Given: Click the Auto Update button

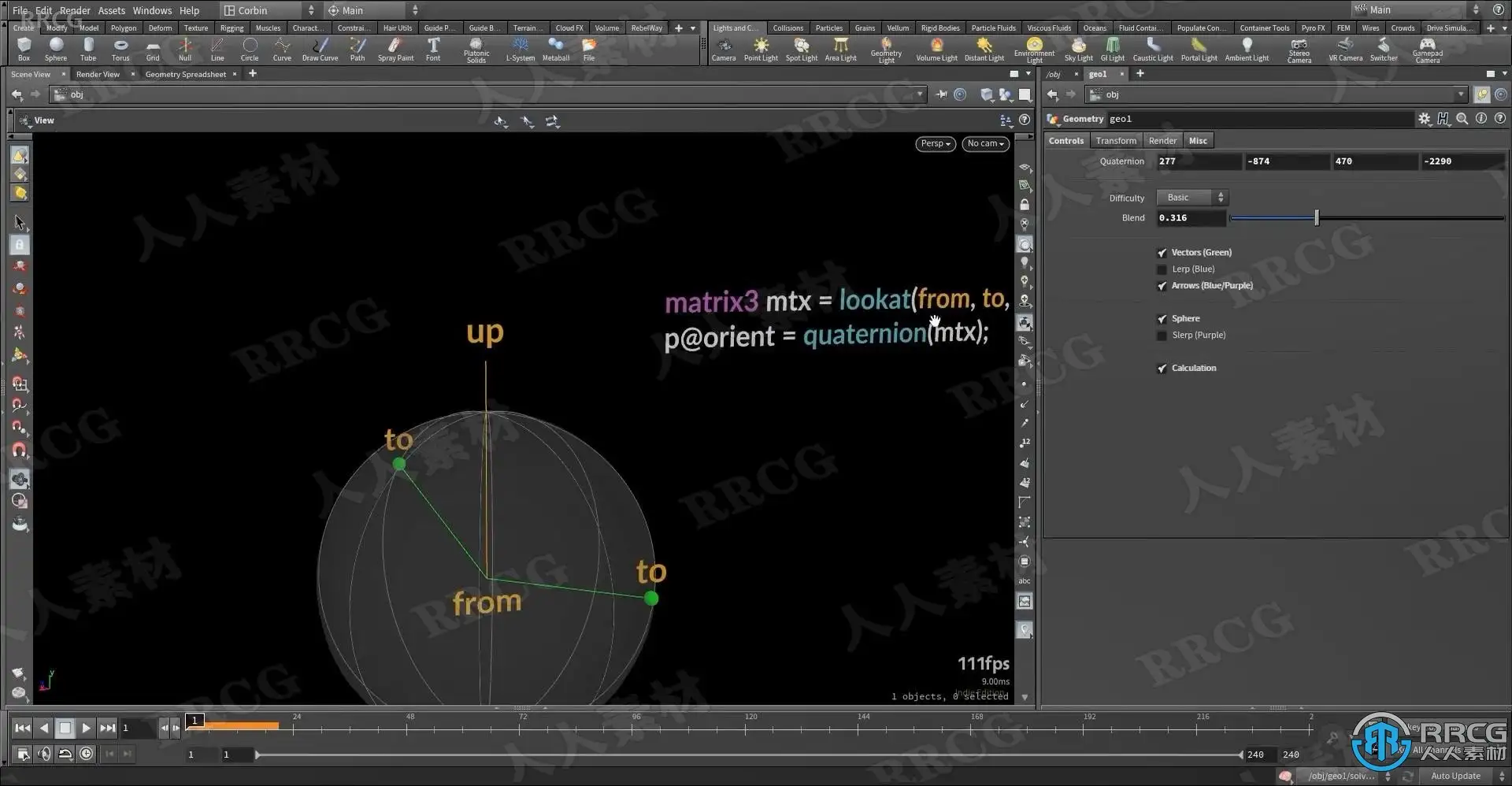Looking at the screenshot, I should click(x=1455, y=776).
